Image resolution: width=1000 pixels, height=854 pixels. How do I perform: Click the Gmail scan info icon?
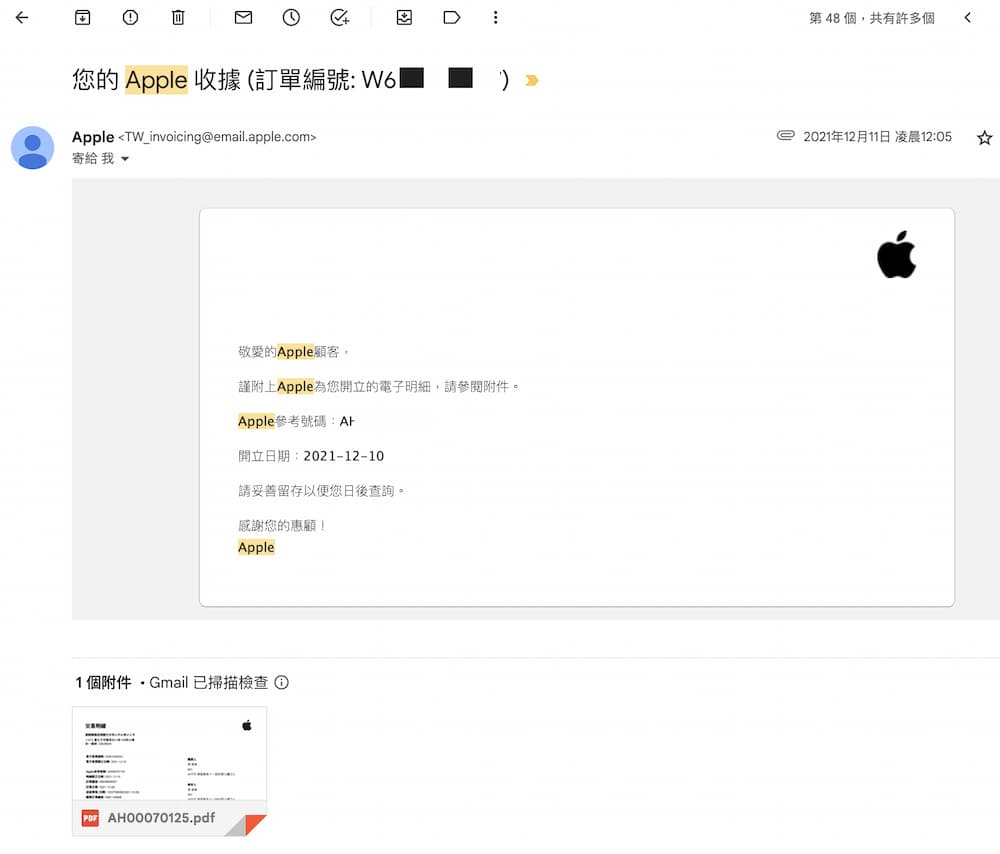(281, 683)
